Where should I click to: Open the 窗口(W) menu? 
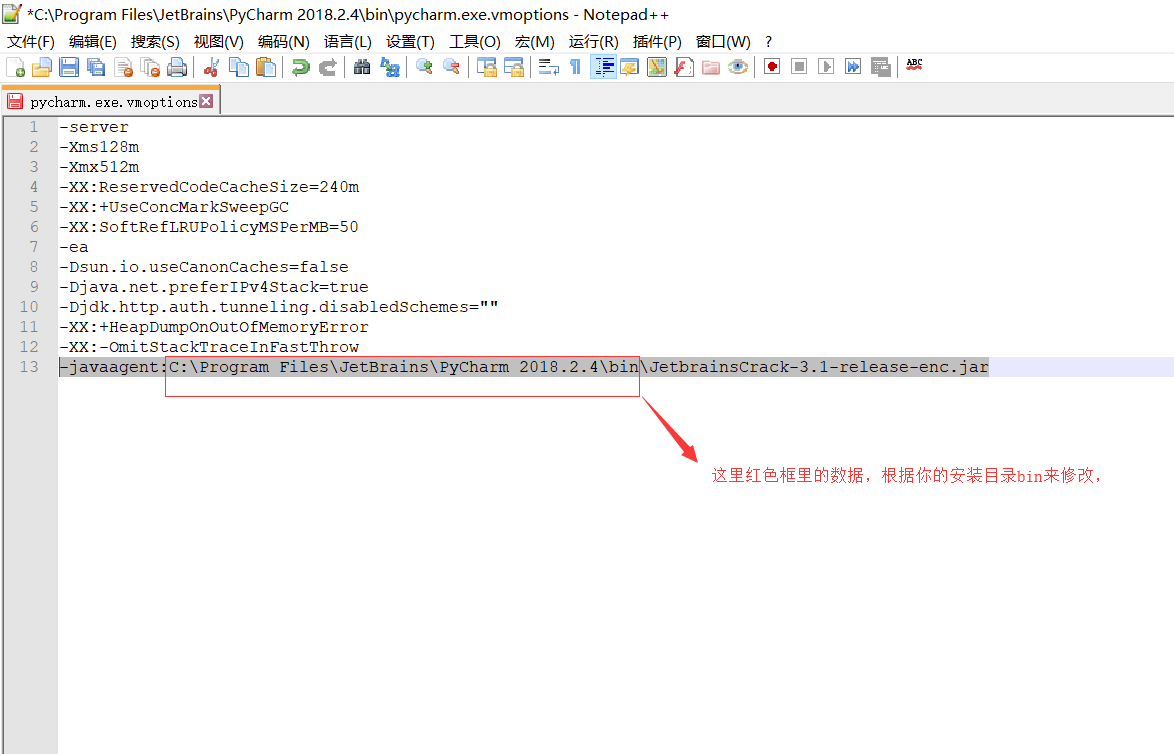(723, 42)
